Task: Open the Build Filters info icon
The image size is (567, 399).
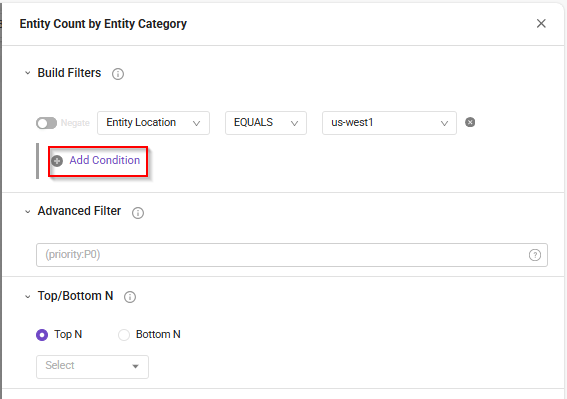Action: [x=118, y=74]
